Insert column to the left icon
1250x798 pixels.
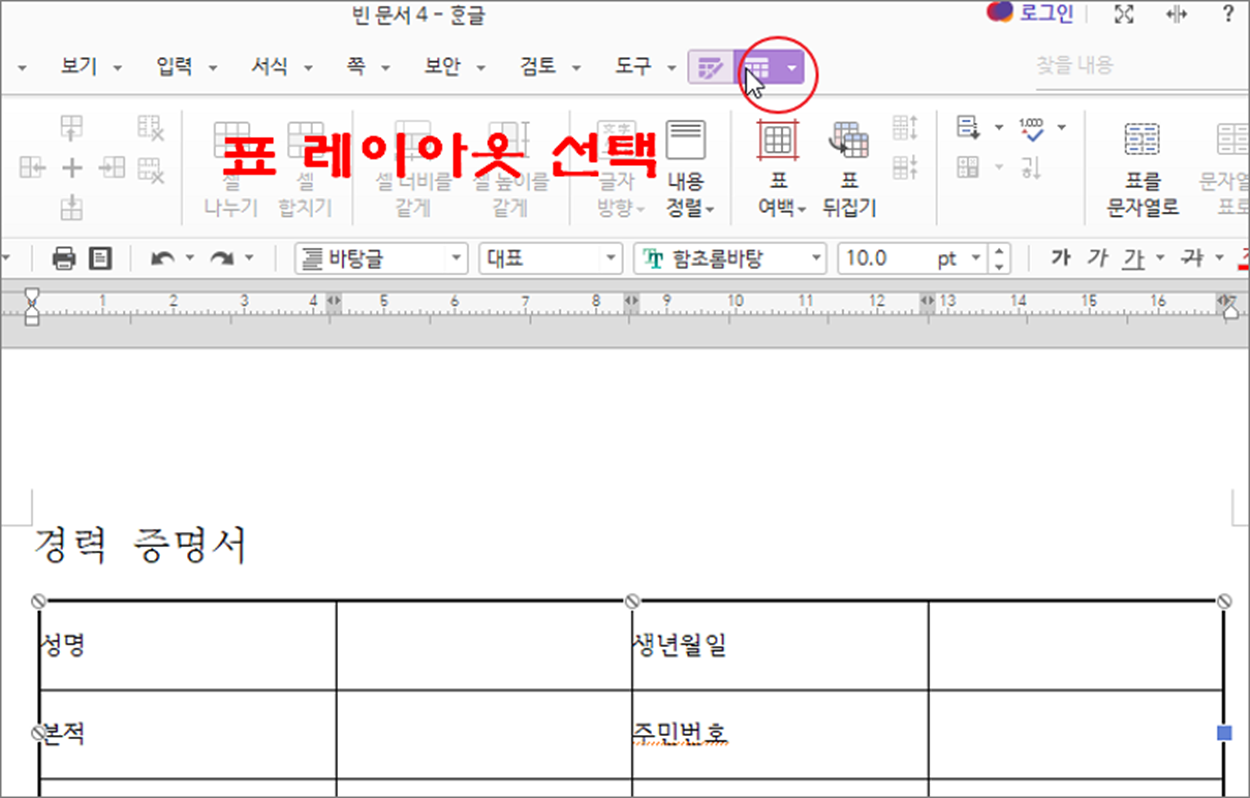tap(32, 168)
